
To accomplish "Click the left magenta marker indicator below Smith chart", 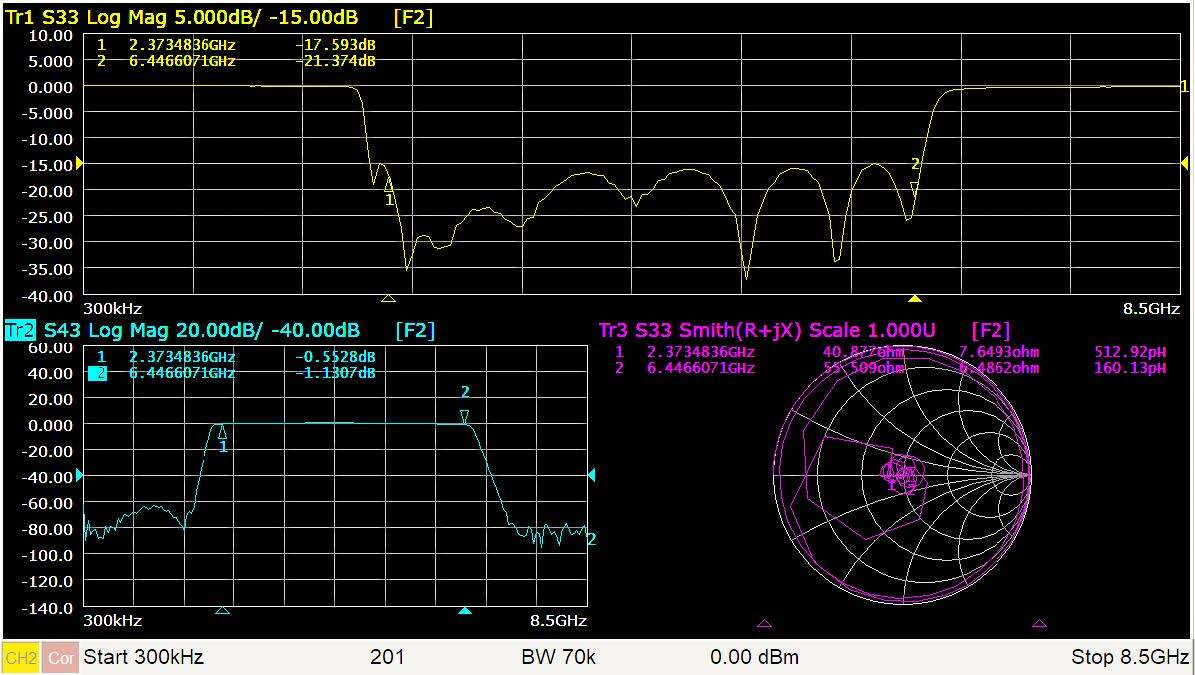I will [x=764, y=624].
